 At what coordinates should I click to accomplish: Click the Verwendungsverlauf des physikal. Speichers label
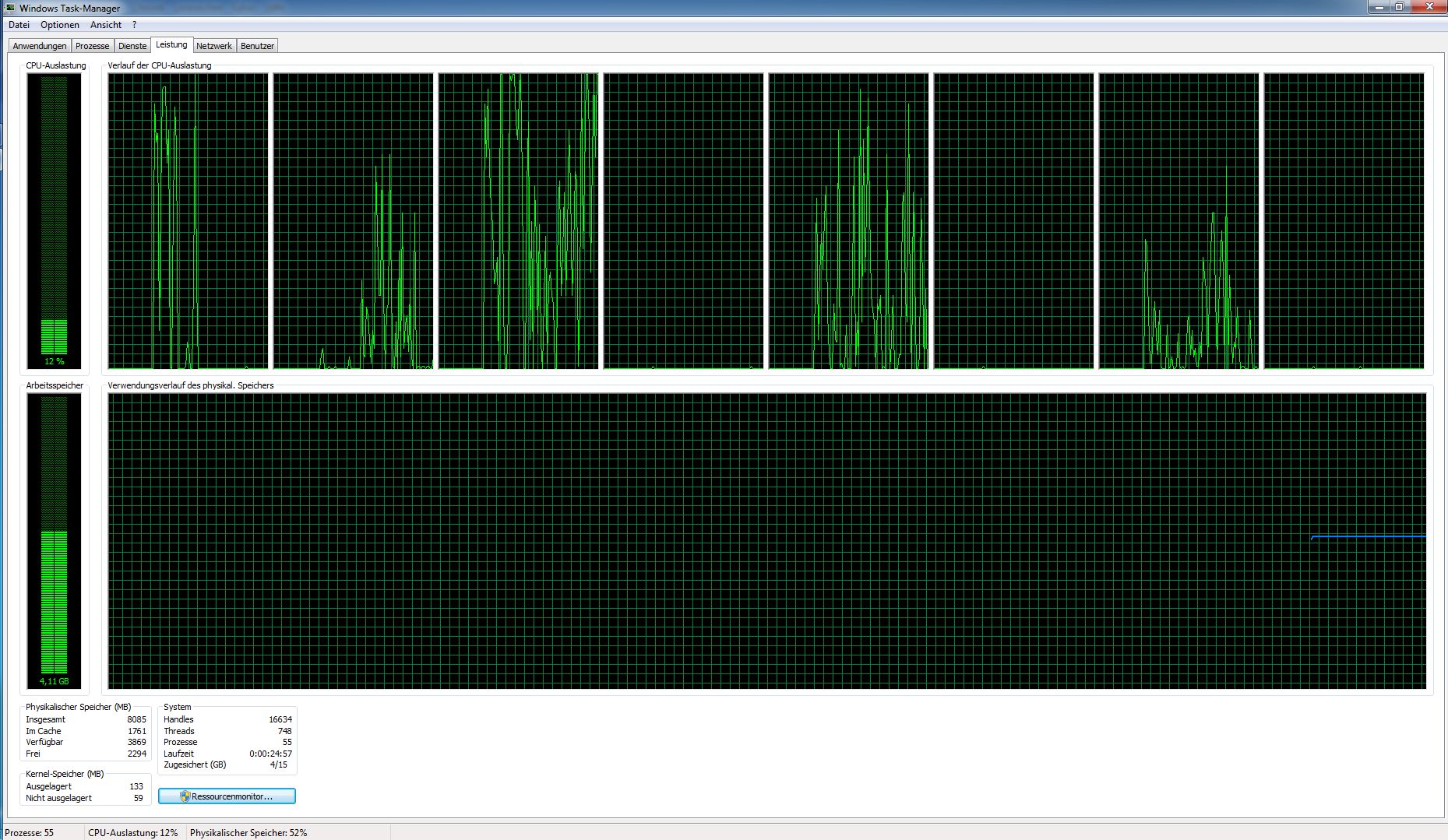pos(191,385)
